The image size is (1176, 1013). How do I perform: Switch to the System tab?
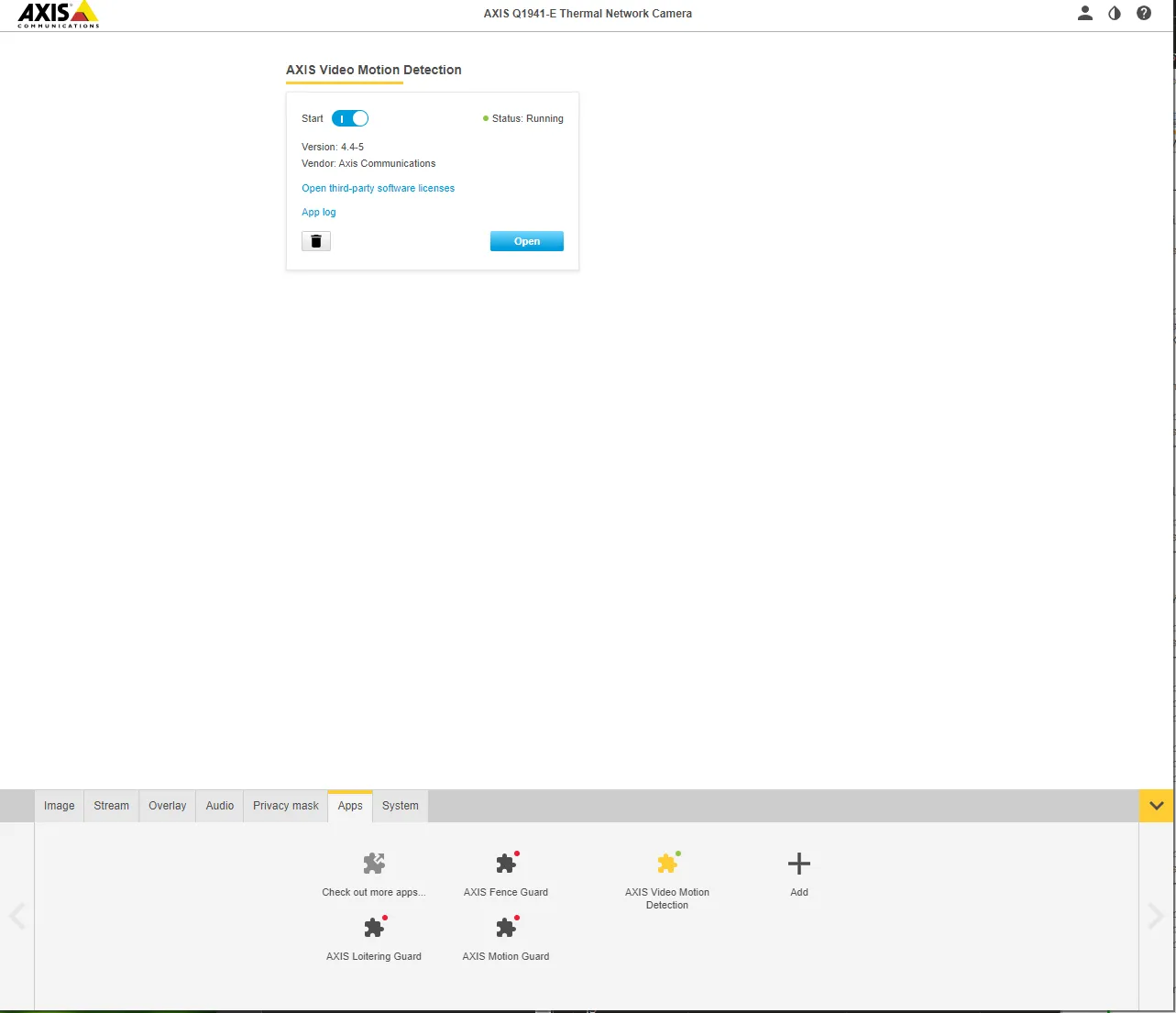[x=401, y=806]
